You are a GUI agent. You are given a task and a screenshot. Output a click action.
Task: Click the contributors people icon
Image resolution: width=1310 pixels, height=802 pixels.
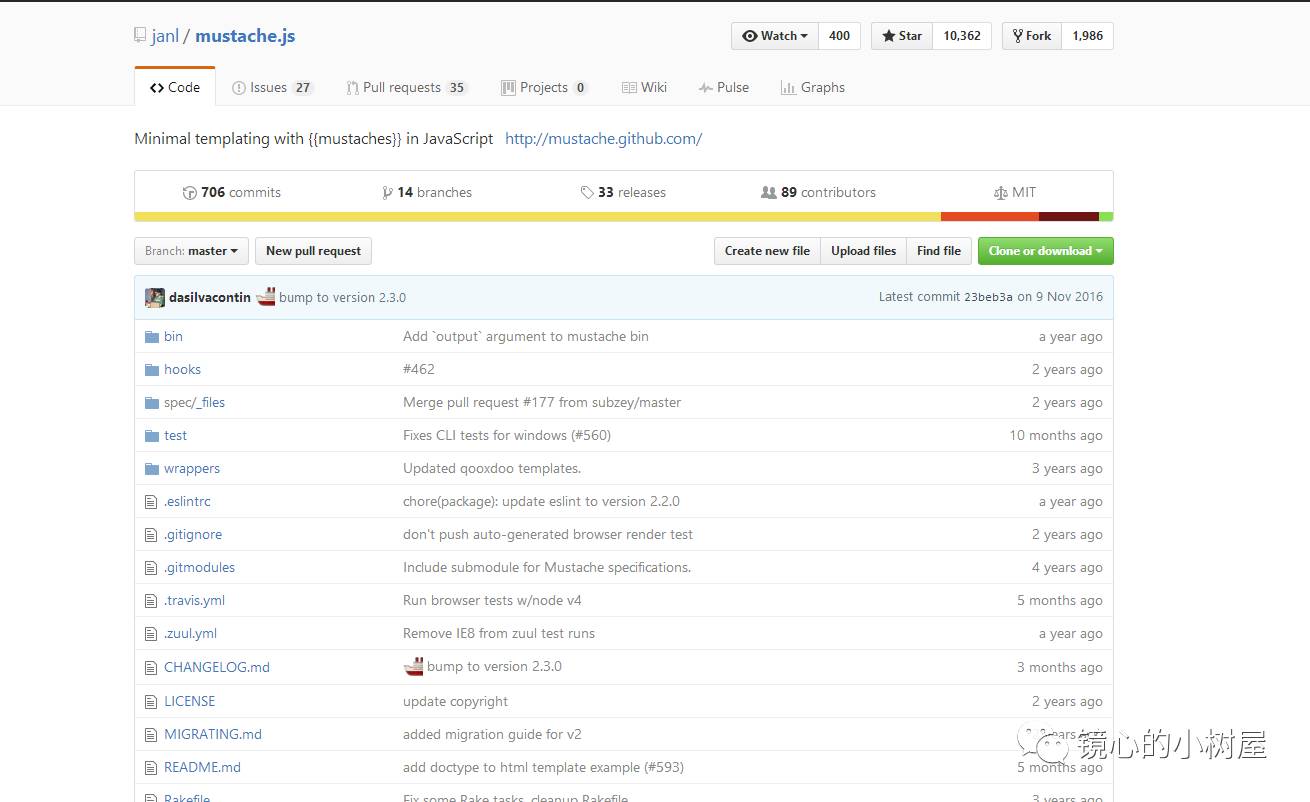tap(769, 192)
